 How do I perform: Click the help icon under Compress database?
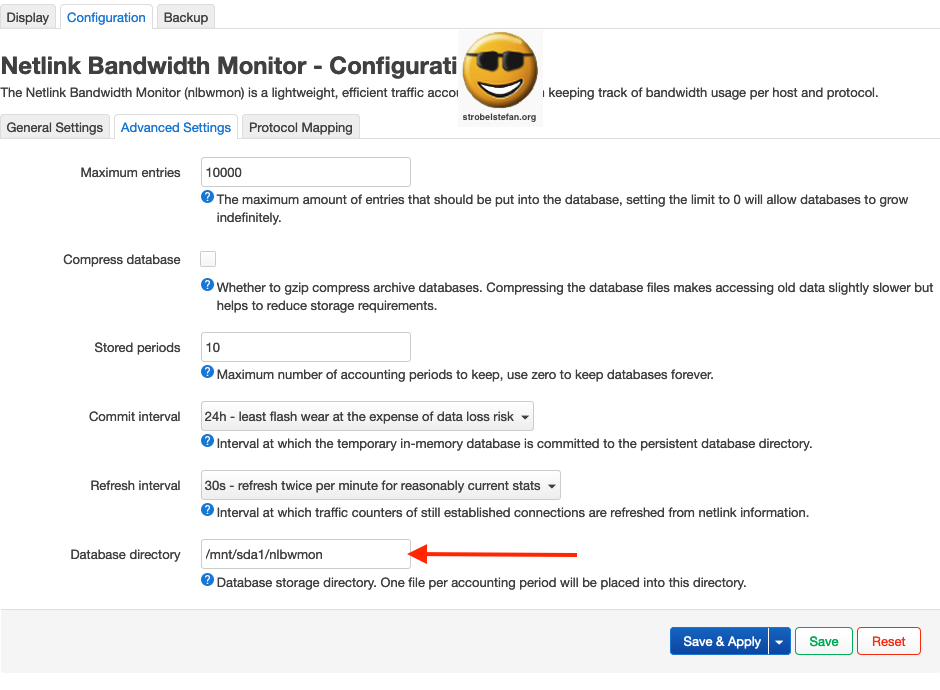pos(208,285)
